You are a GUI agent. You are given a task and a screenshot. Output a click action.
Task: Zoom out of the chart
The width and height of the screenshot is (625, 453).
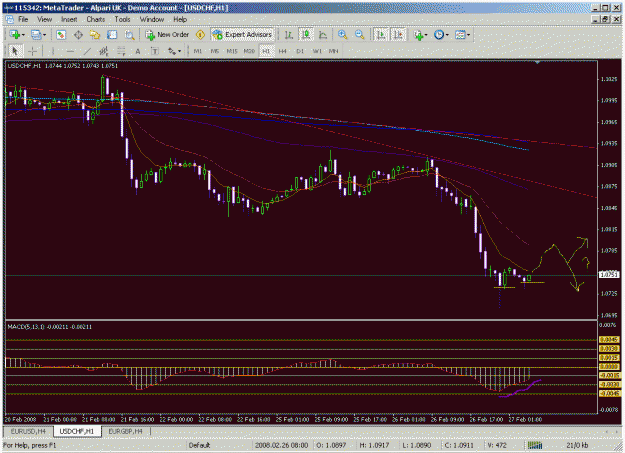click(360, 35)
